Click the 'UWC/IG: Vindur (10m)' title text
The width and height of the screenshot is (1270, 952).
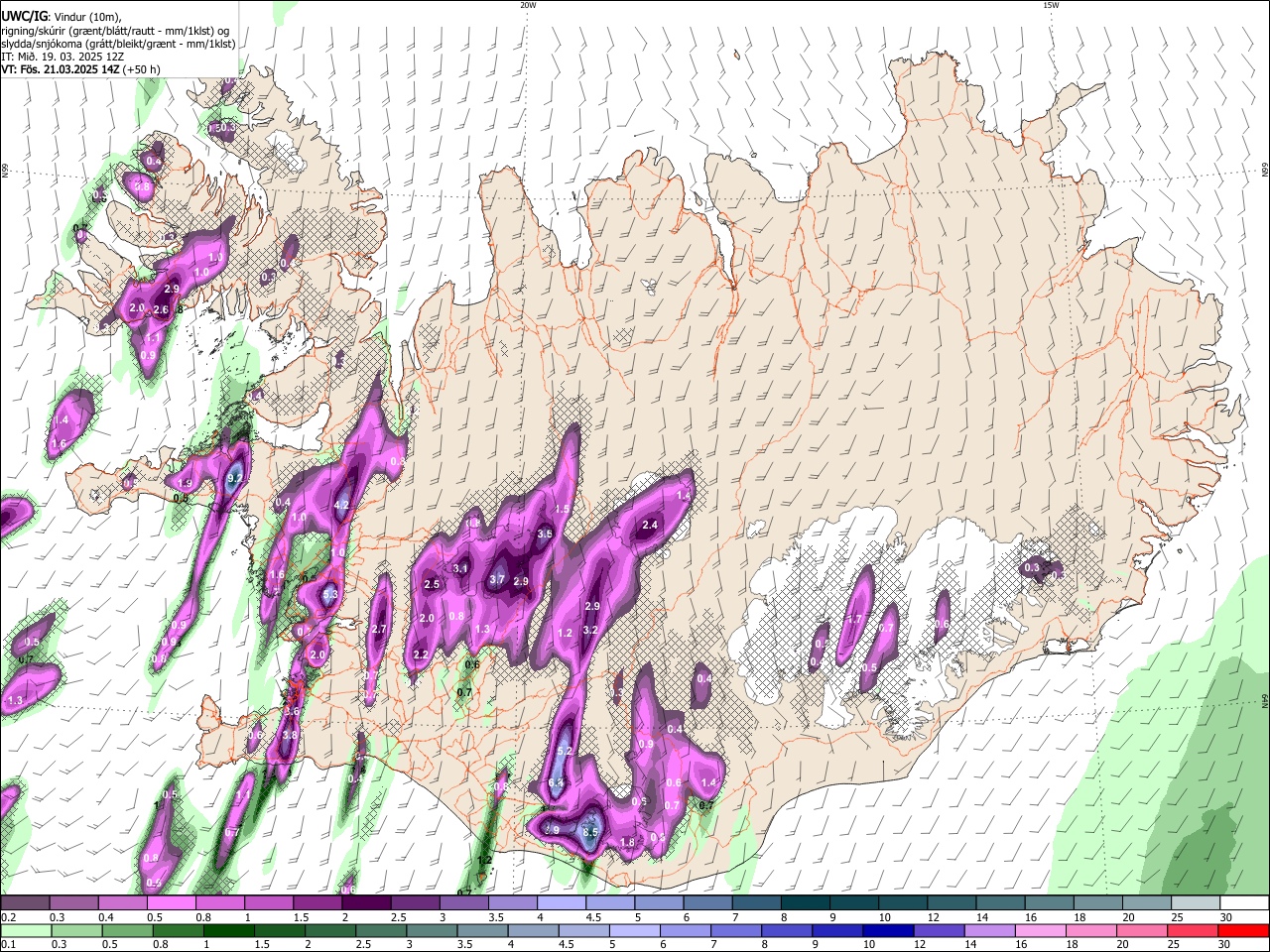61,17
